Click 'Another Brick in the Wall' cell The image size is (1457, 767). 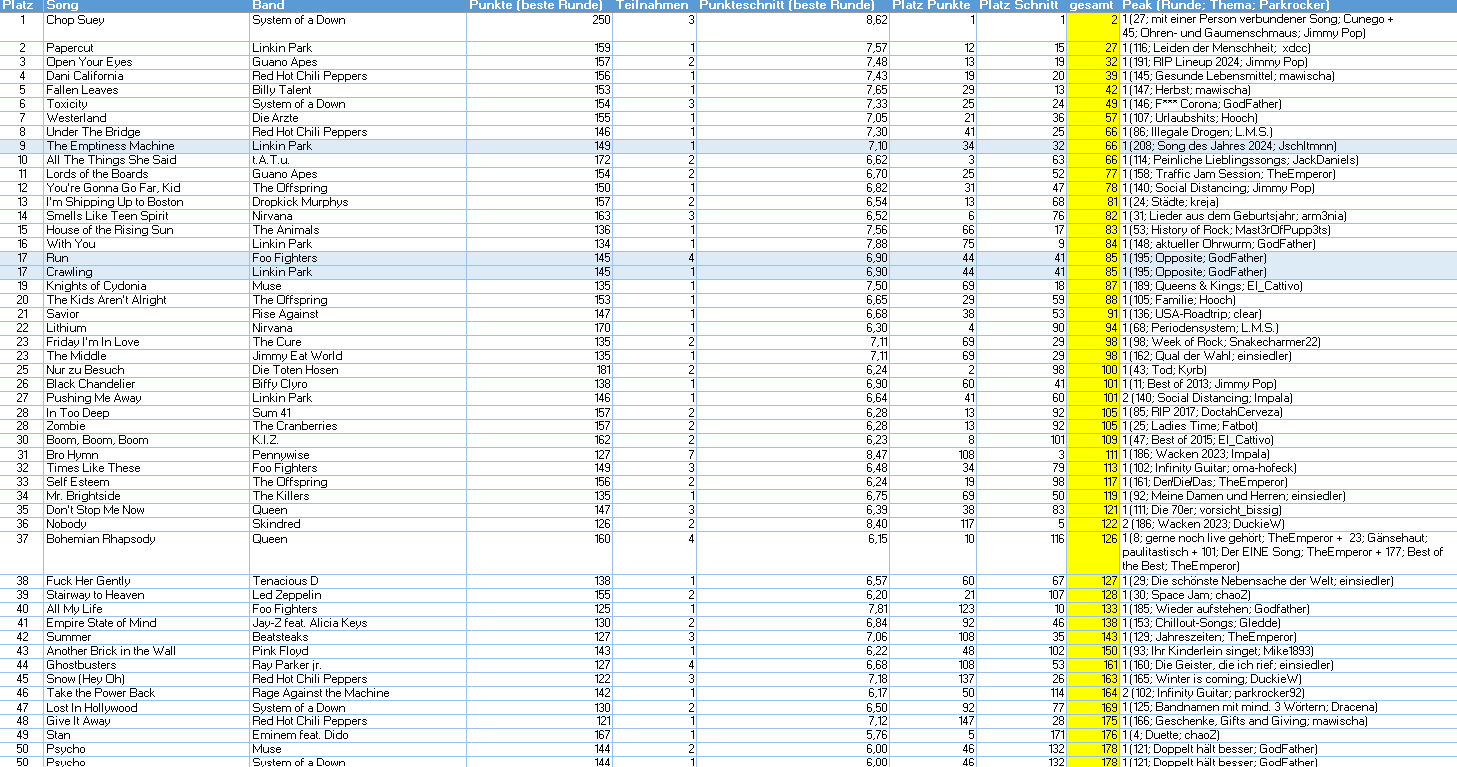pos(146,651)
